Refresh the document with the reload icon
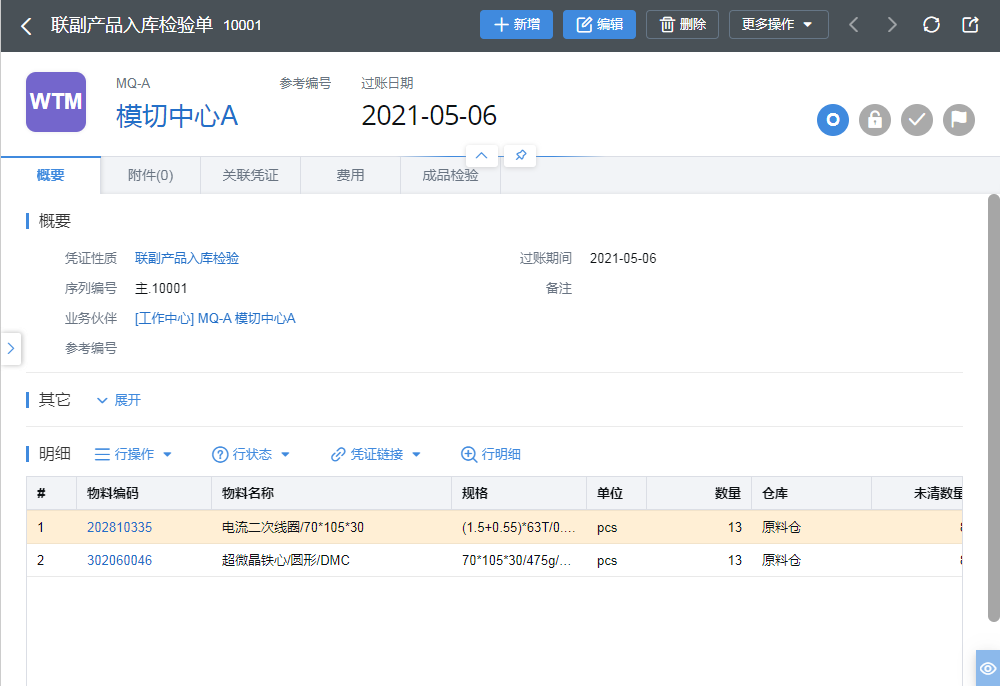 [931, 25]
